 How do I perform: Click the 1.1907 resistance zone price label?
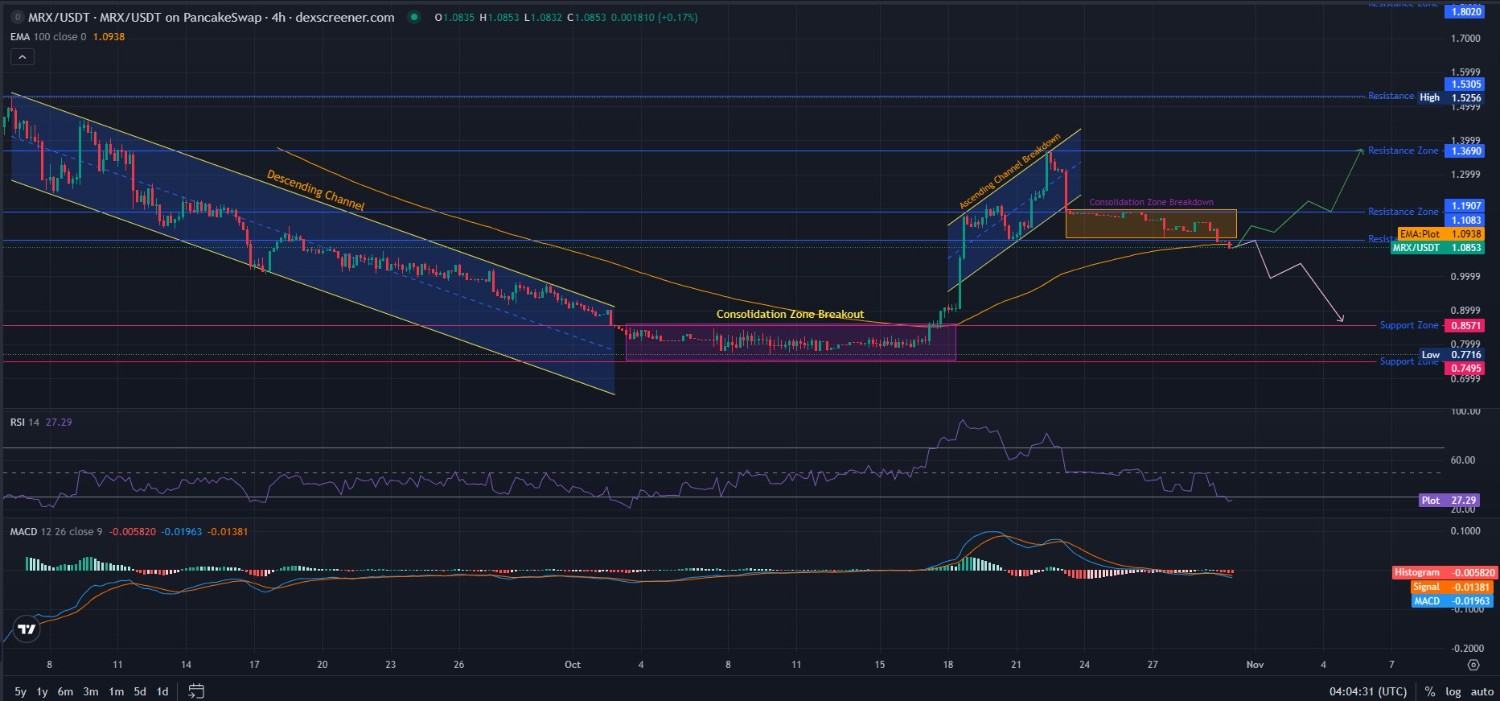pyautogui.click(x=1465, y=205)
